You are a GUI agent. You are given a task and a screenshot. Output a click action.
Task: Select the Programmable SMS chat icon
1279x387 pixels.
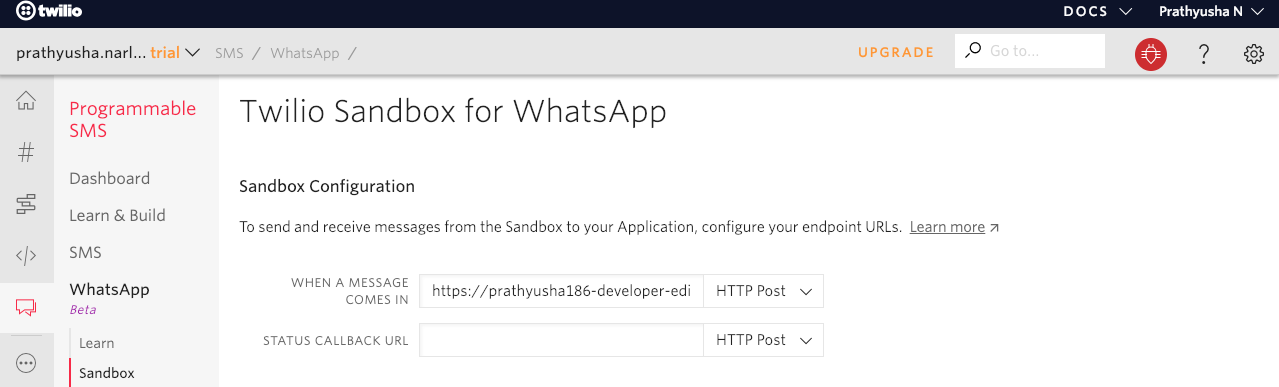tap(26, 308)
